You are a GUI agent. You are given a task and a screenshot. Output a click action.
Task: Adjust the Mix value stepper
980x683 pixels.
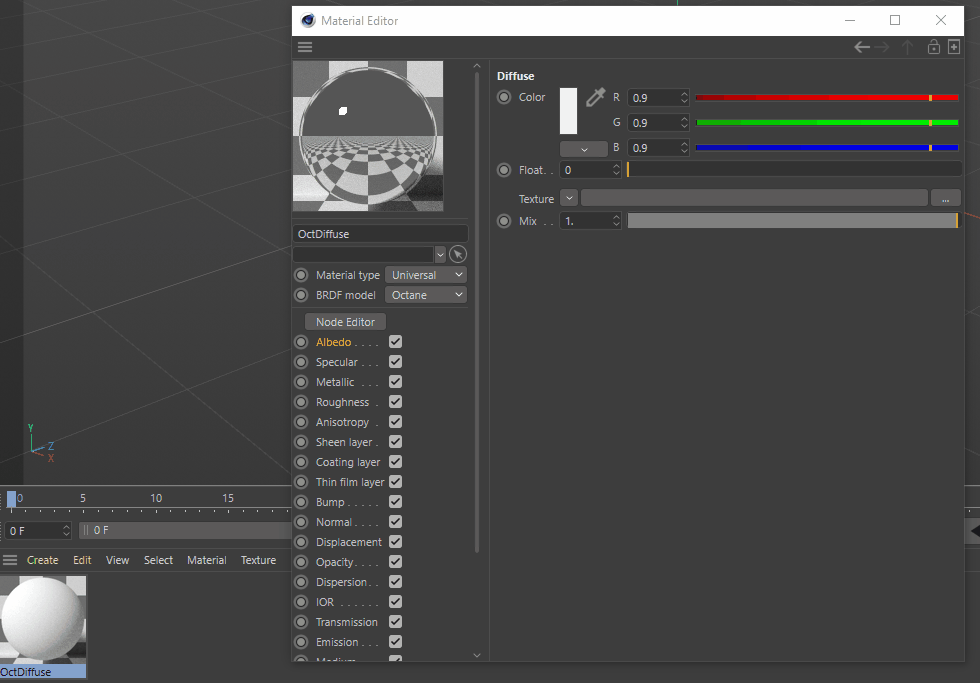pos(616,221)
